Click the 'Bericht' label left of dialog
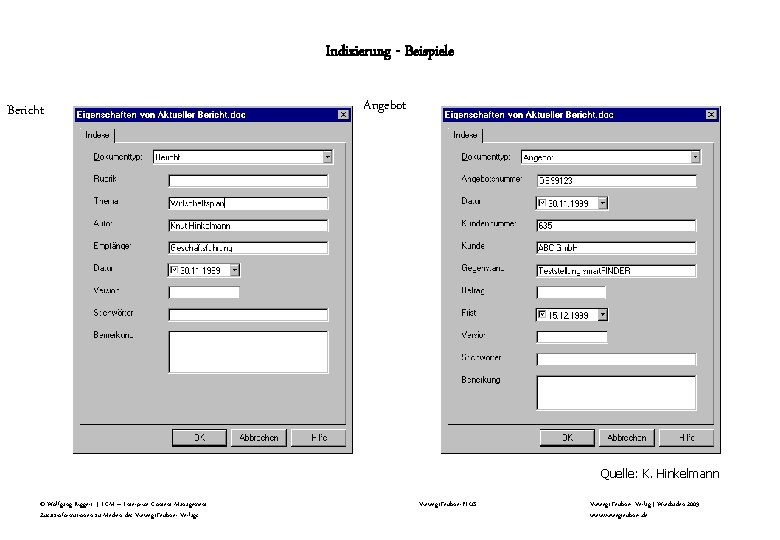Image resolution: width=780 pixels, height=540 pixels. pos(25,110)
